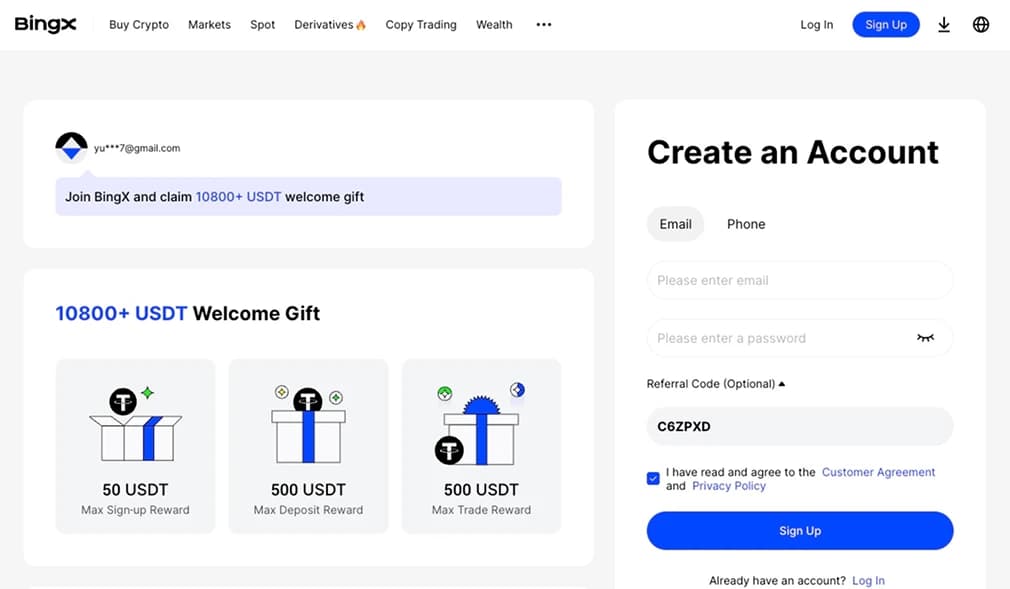The height and width of the screenshot is (589, 1010).
Task: Open Spot menu
Action: [x=262, y=24]
